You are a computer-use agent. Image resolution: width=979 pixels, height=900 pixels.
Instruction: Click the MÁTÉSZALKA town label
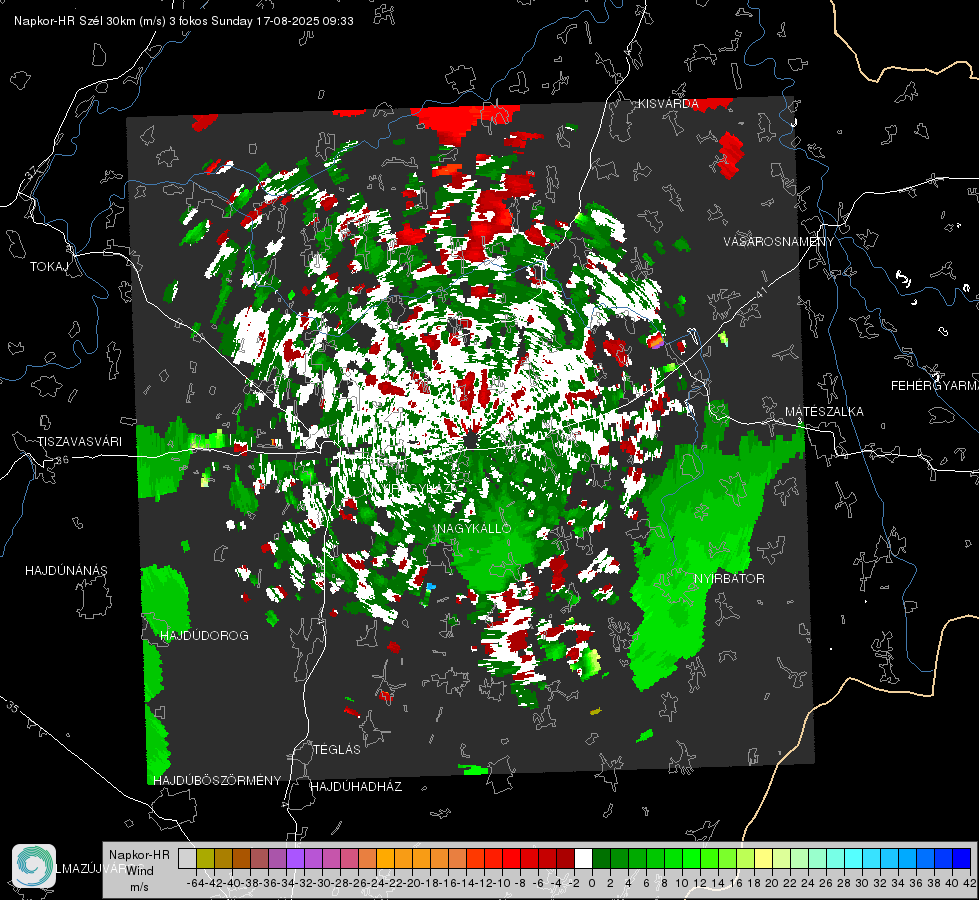pyautogui.click(x=824, y=412)
